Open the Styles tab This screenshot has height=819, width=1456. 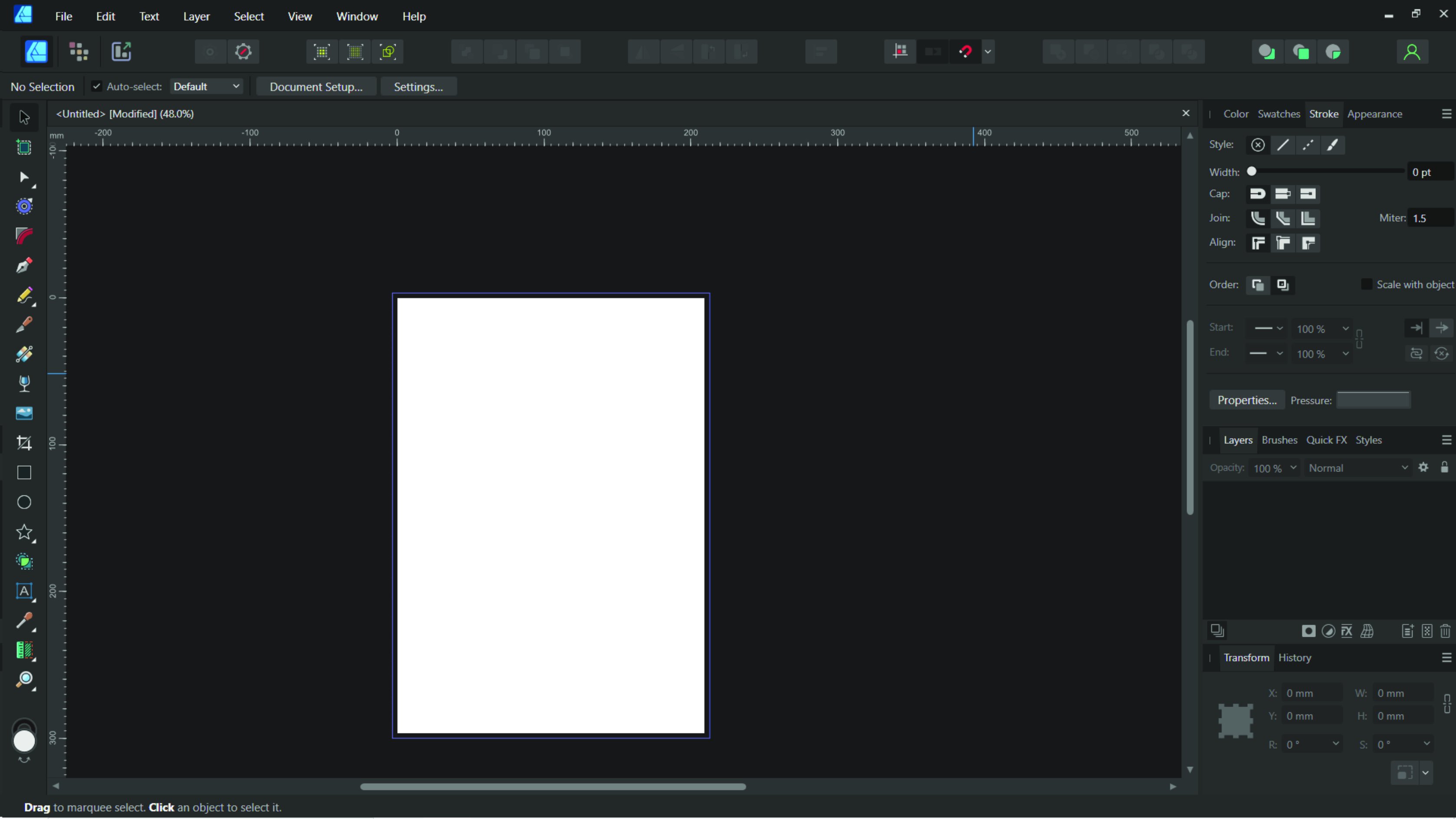click(x=1368, y=440)
